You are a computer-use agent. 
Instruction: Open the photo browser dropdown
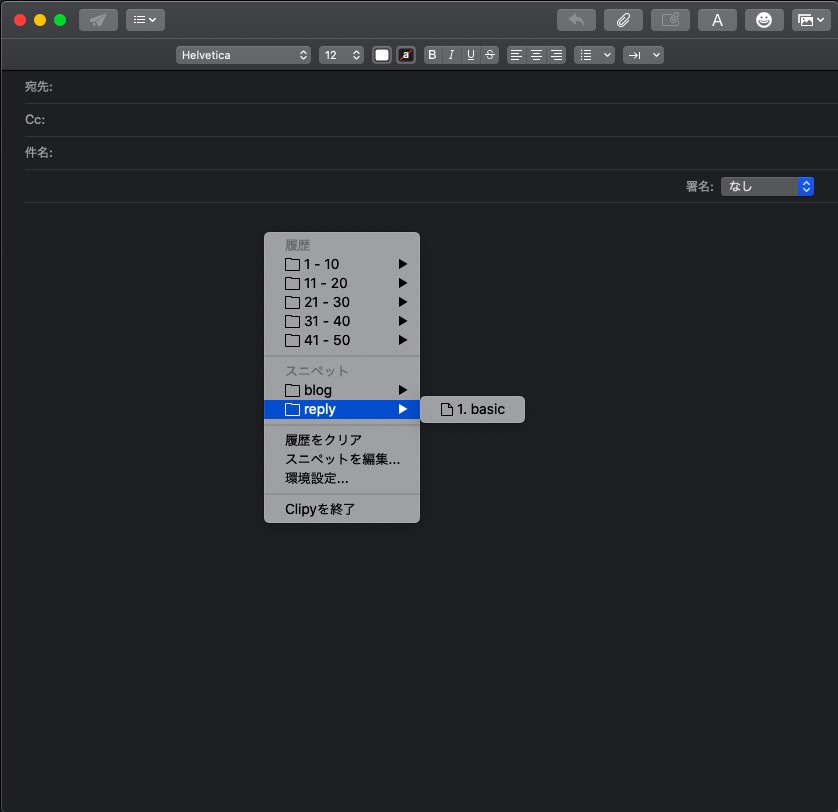[811, 20]
